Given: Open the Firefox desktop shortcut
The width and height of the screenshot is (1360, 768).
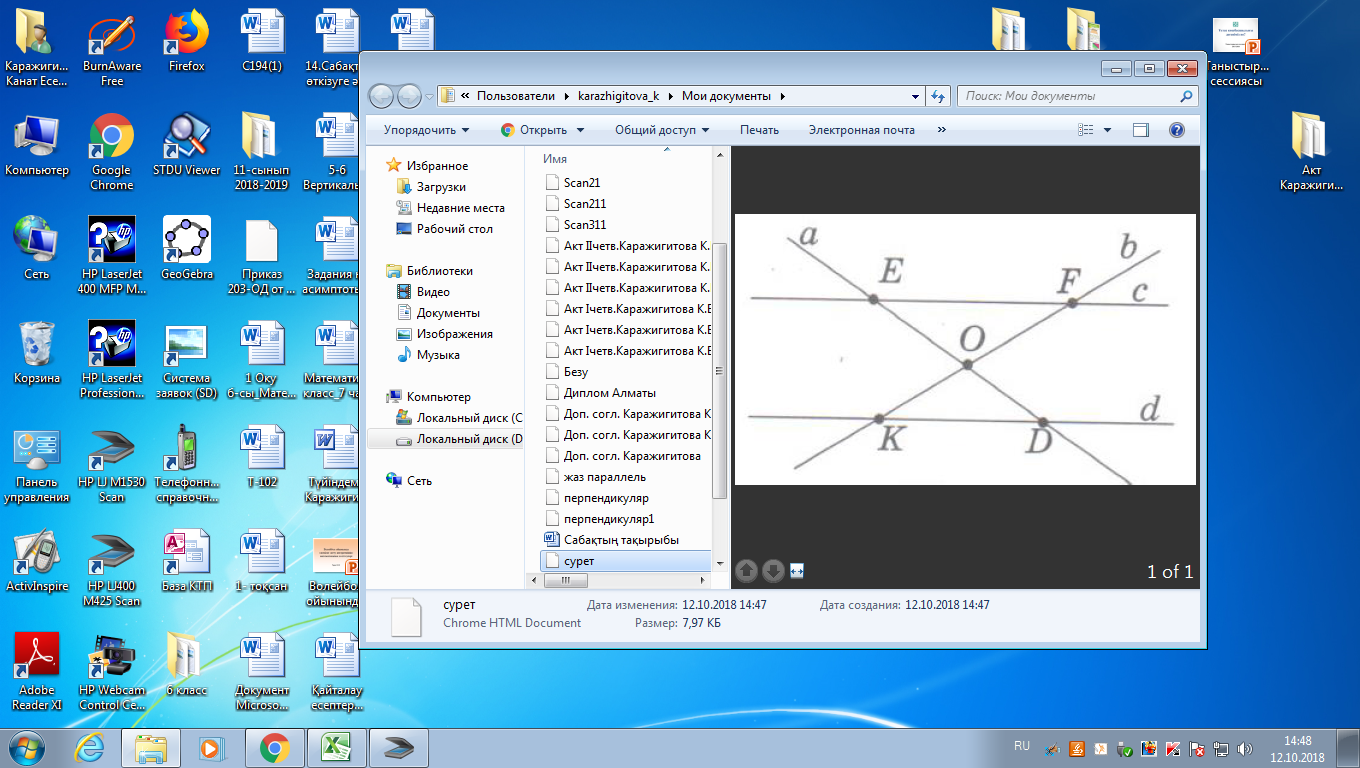Looking at the screenshot, I should tap(186, 40).
